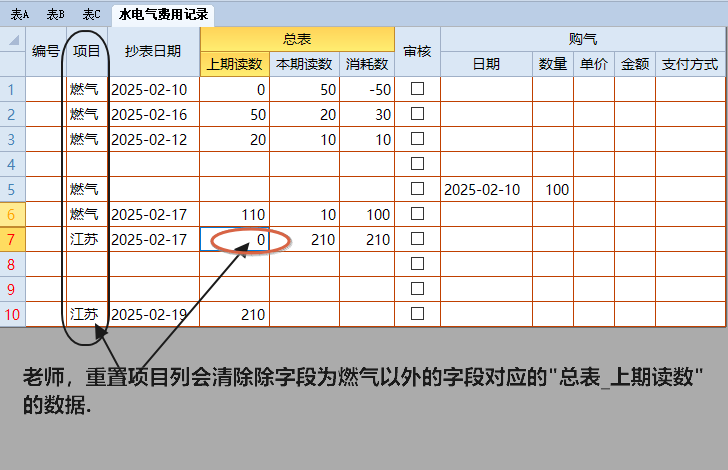Click the 抄表日期 cell 2025-02-12

pos(153,139)
